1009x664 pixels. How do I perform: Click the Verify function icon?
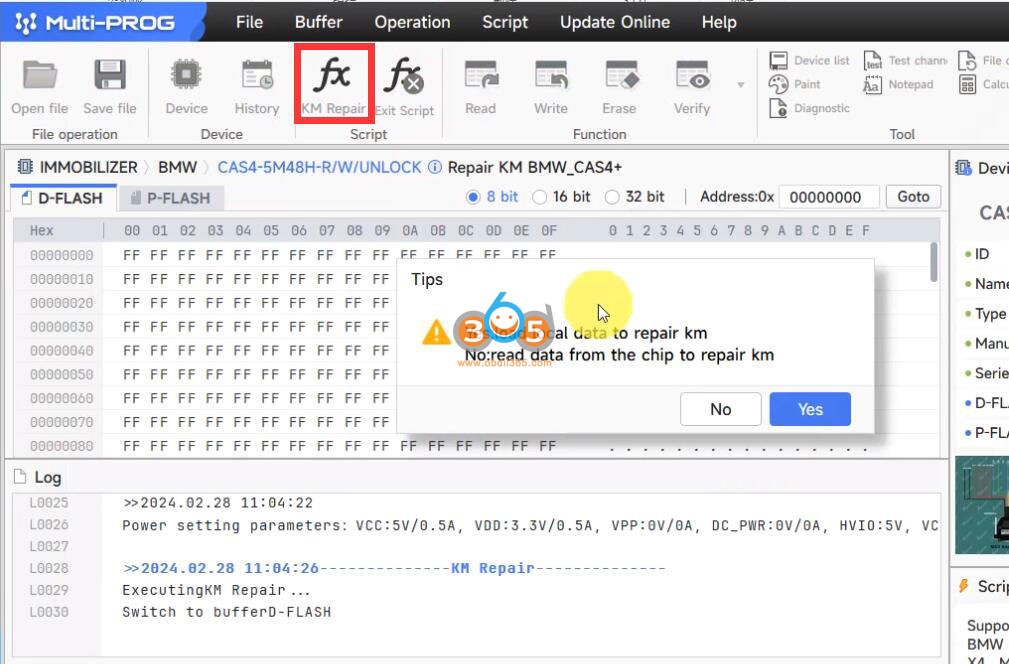click(692, 75)
